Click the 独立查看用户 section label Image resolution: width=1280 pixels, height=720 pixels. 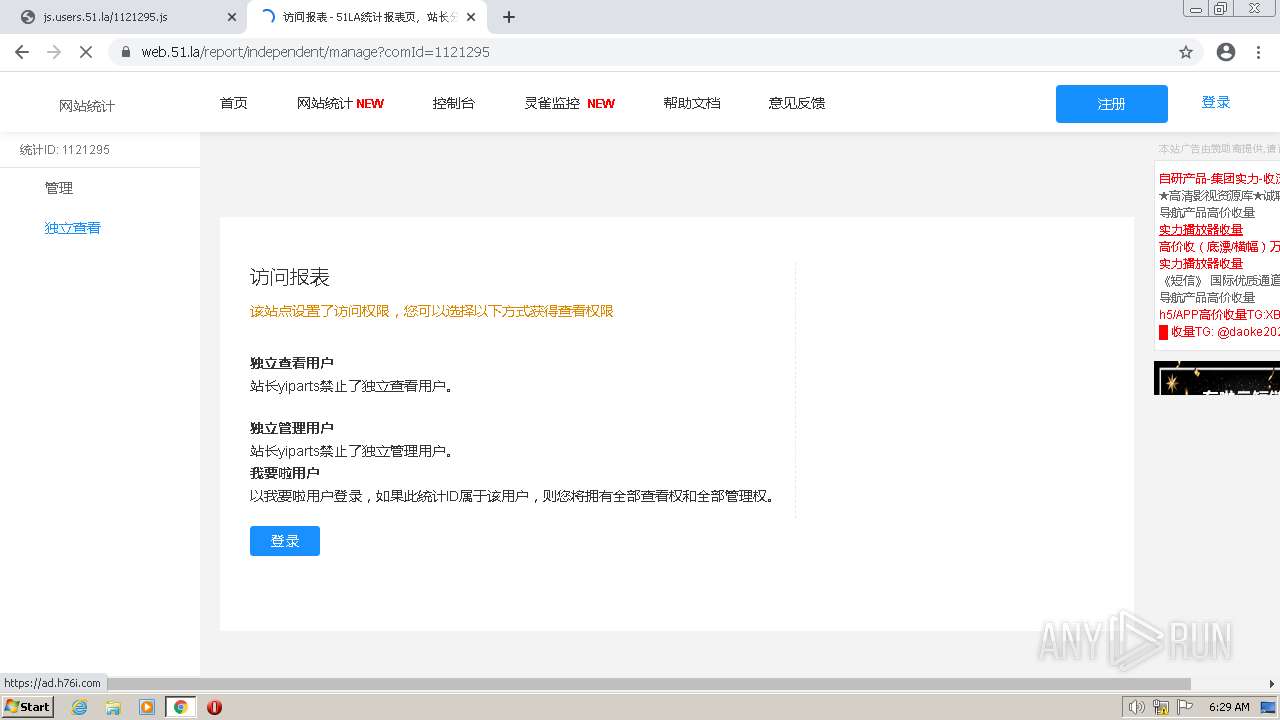(292, 363)
